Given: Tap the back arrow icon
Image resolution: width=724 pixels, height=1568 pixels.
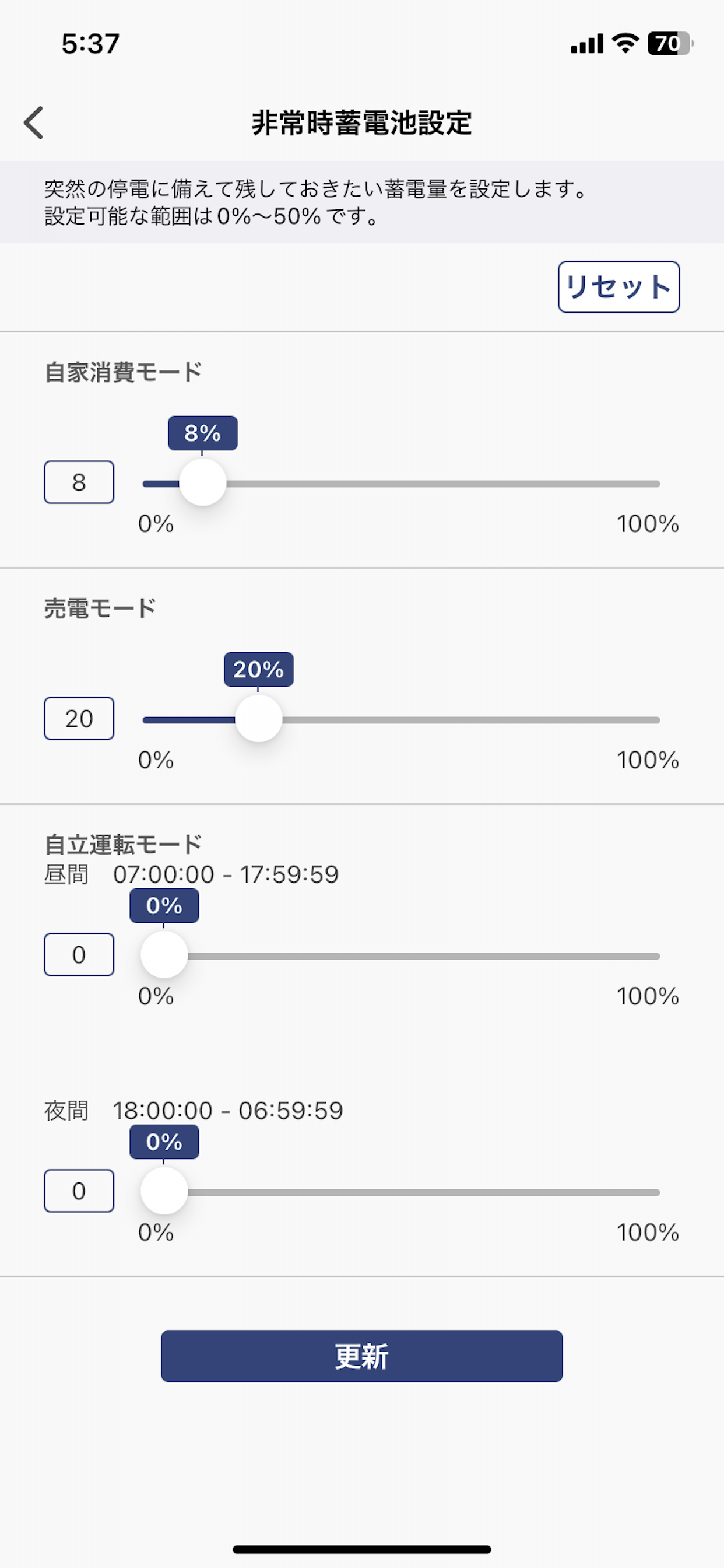Looking at the screenshot, I should (x=34, y=123).
